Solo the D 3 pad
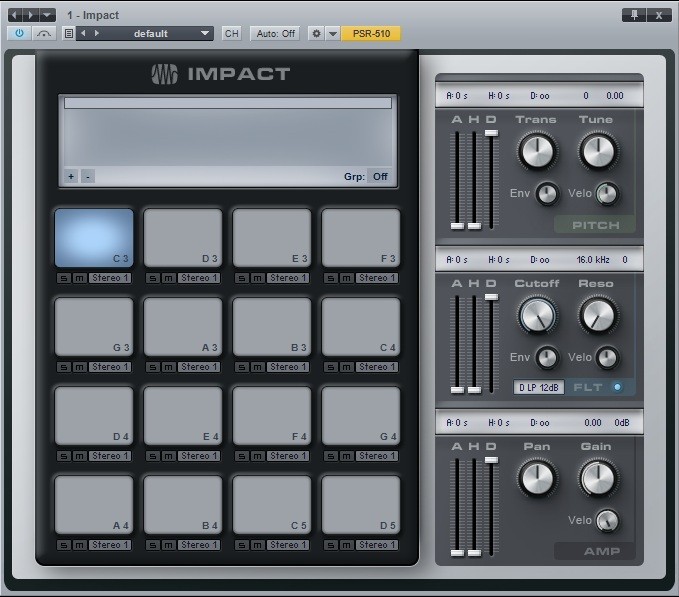This screenshot has width=679, height=597. tap(152, 278)
